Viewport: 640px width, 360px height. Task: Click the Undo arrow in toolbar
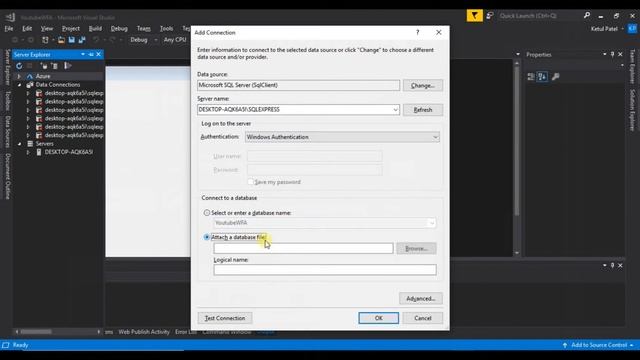point(96,40)
